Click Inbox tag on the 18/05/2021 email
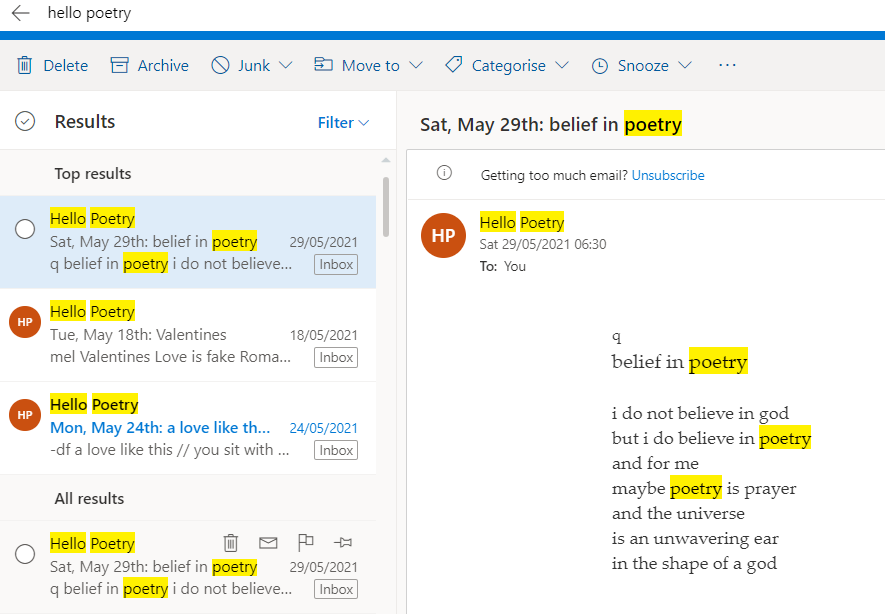 tap(336, 357)
